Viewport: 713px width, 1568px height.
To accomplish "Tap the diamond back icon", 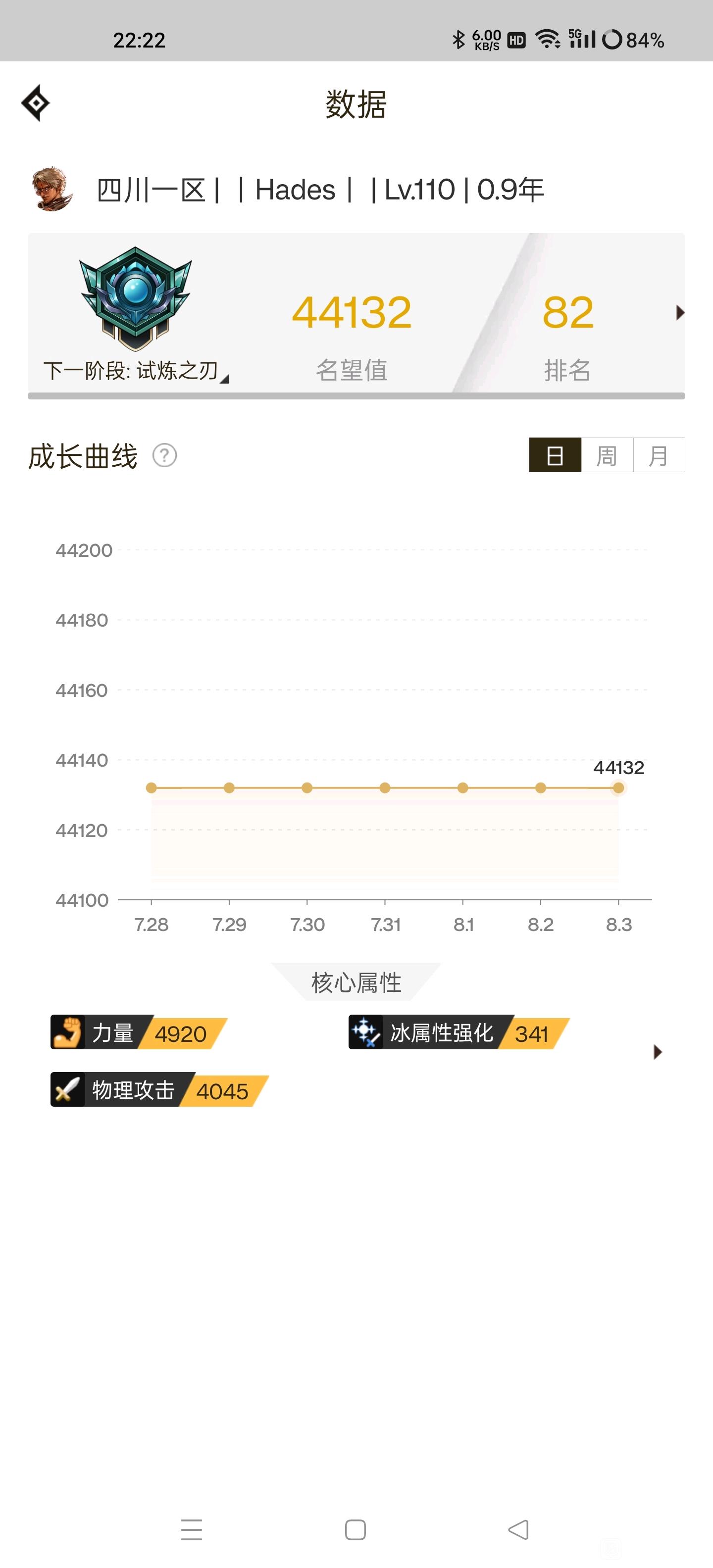I will coord(35,103).
